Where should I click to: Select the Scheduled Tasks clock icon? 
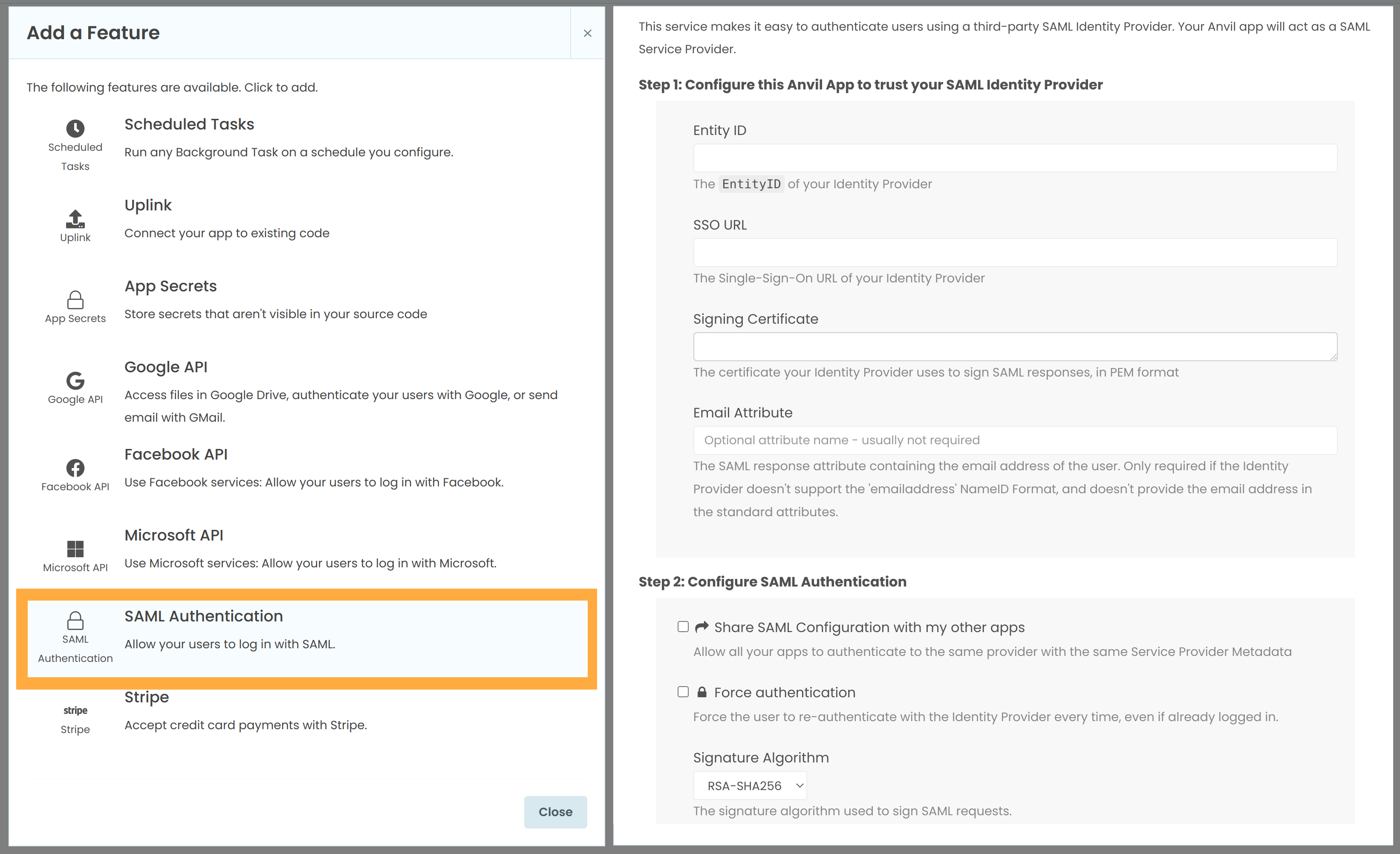[x=75, y=128]
